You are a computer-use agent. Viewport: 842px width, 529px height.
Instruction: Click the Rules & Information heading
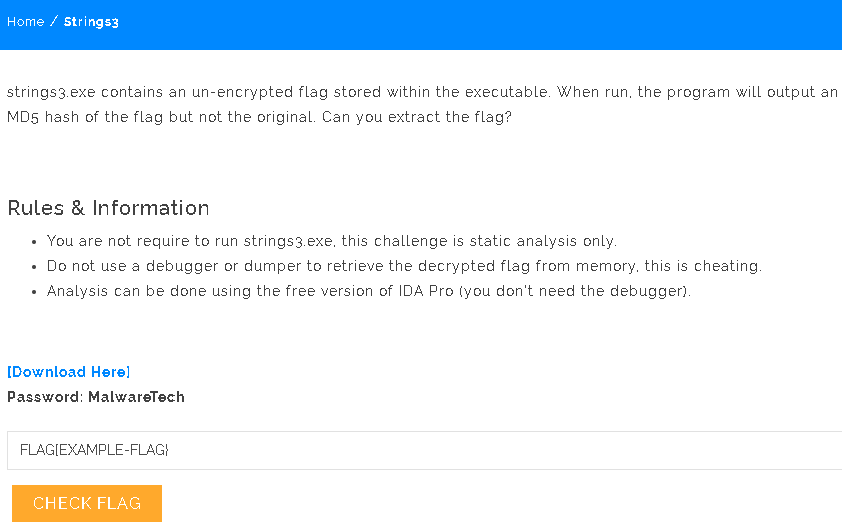pyautogui.click(x=108, y=208)
